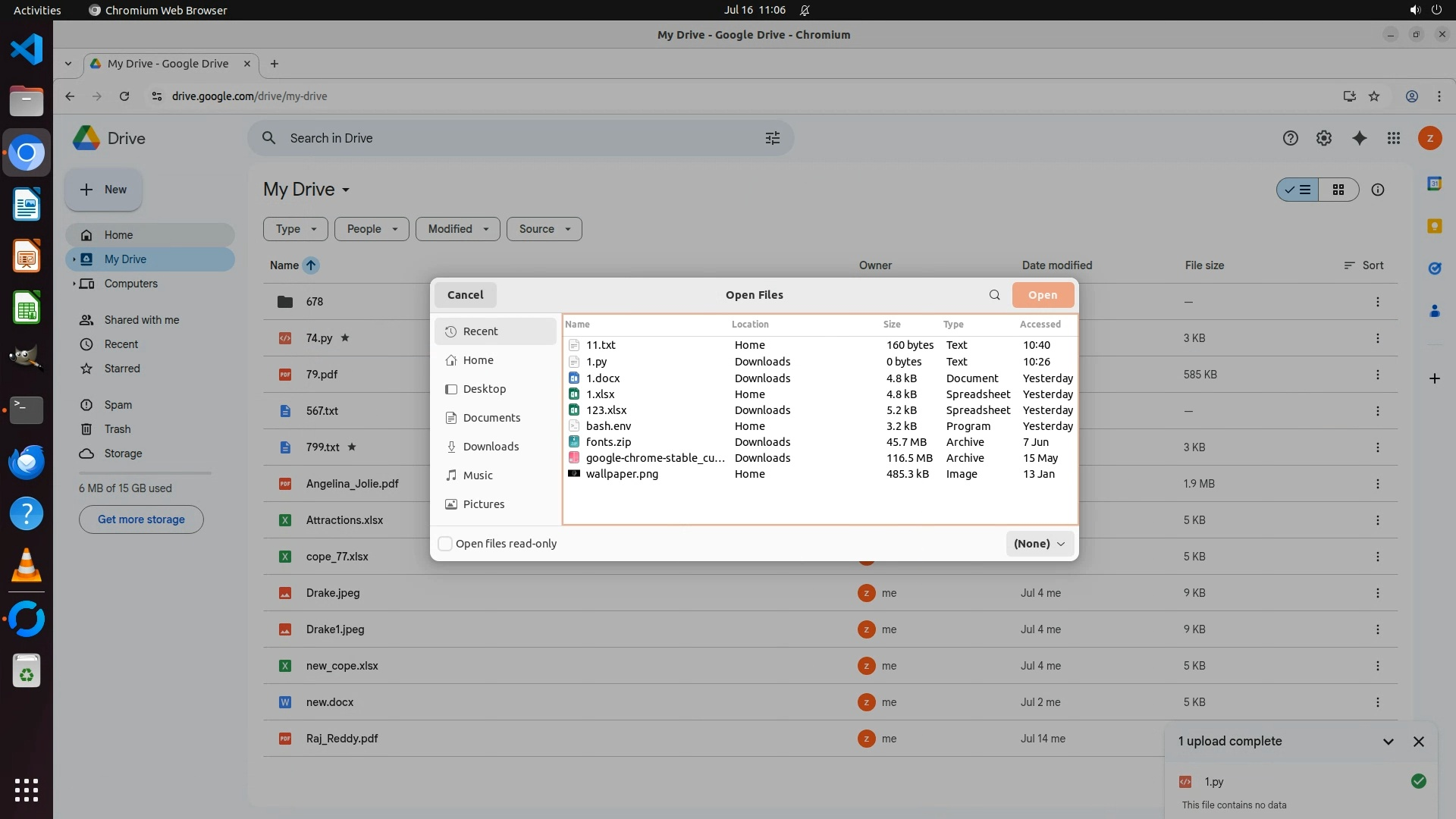
Task: Click the search icon in Open Files dialog
Action: pos(994,295)
